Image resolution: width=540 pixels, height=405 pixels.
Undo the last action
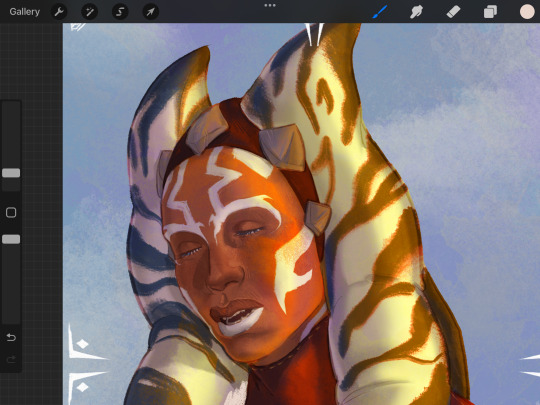pyautogui.click(x=11, y=337)
